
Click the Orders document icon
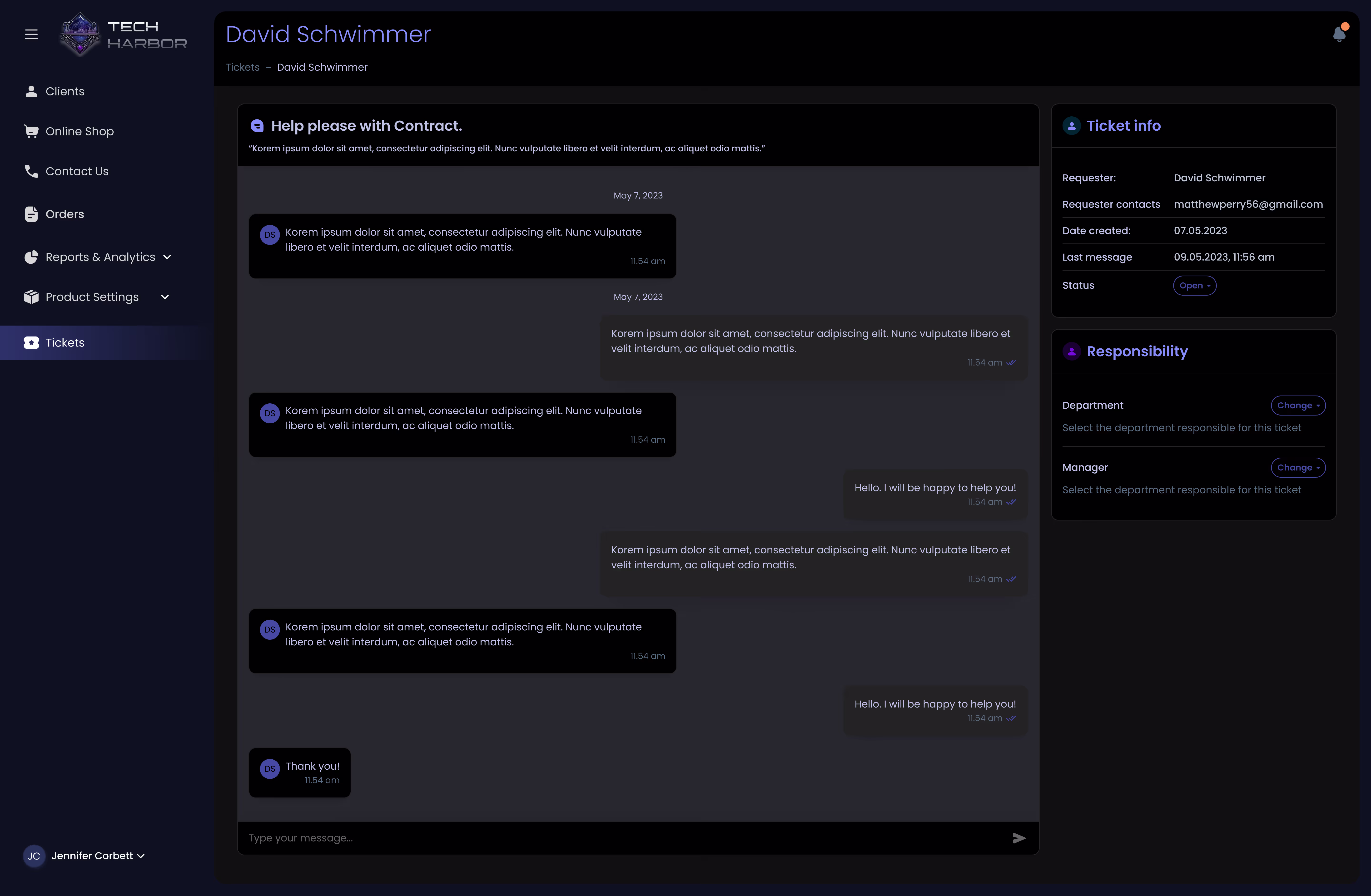[31, 214]
